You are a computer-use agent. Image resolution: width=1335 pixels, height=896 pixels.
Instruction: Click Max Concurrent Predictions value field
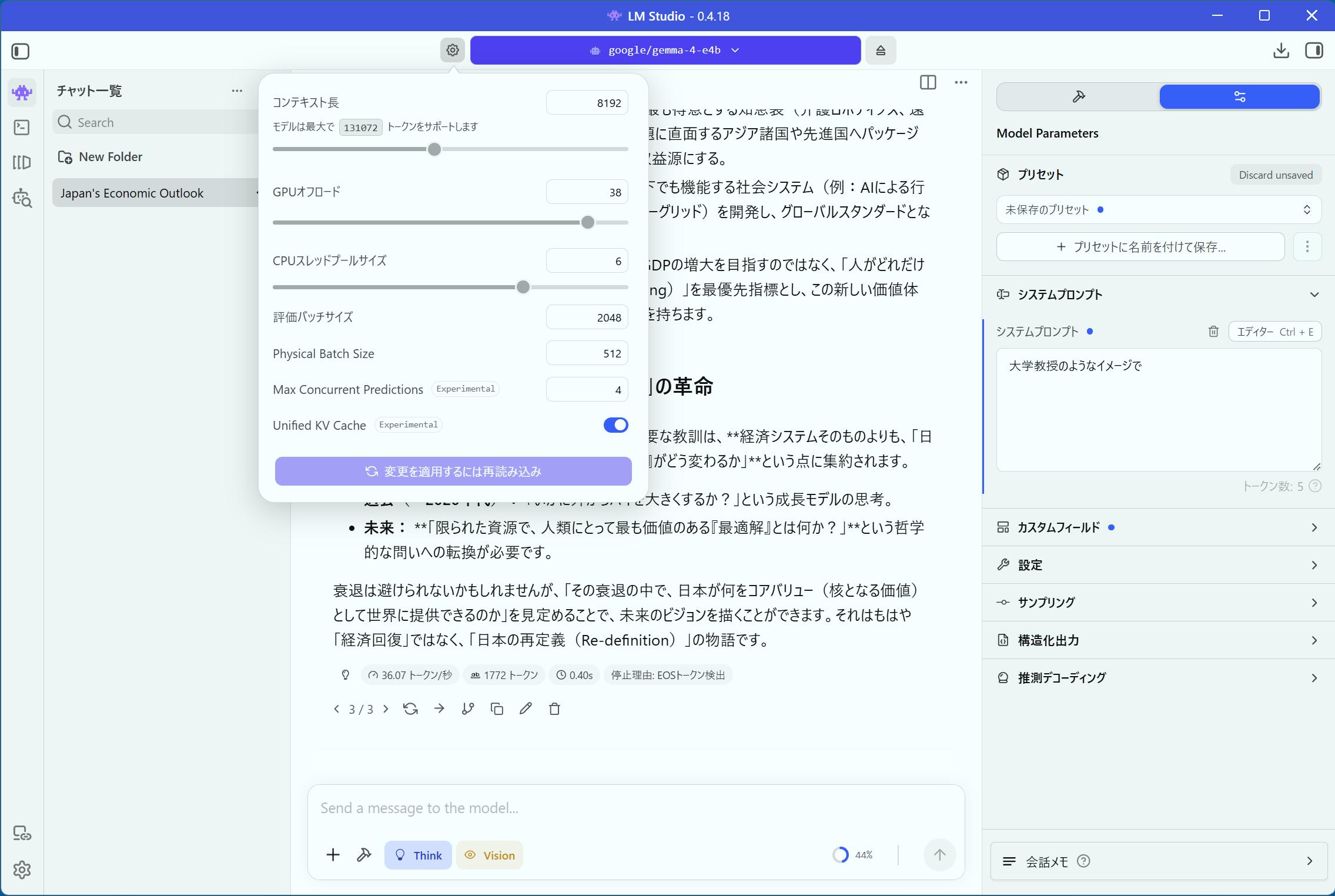(x=587, y=389)
